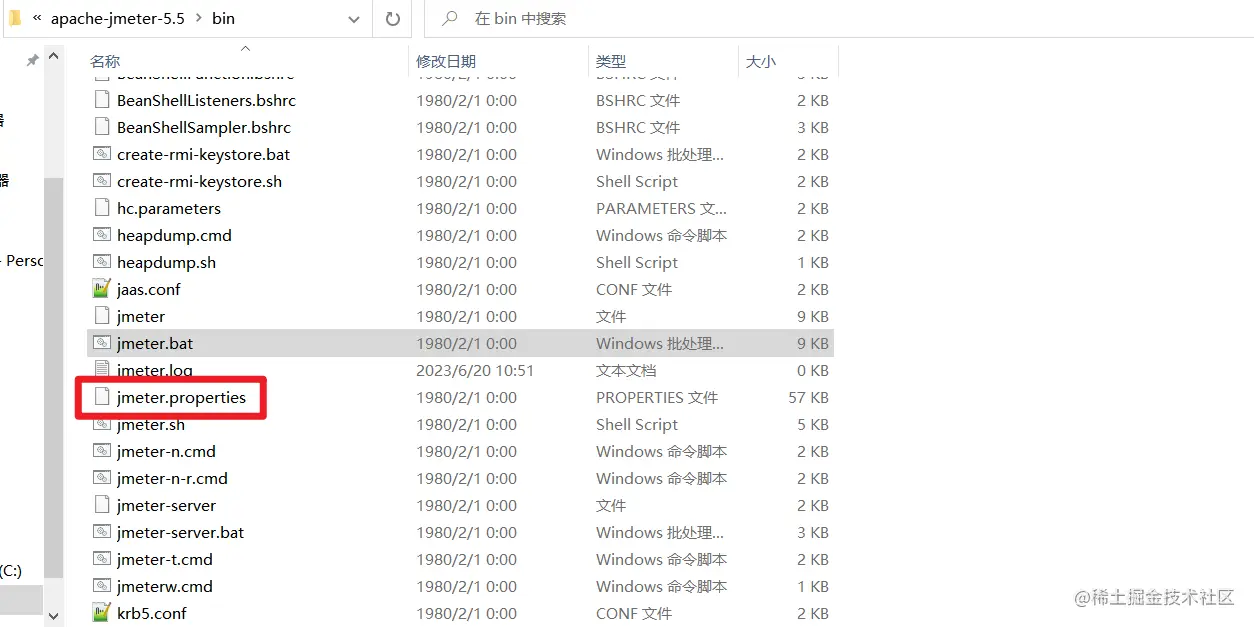
Task: Click the PARAMETERS type cell of hc.parameters
Action: (x=661, y=208)
